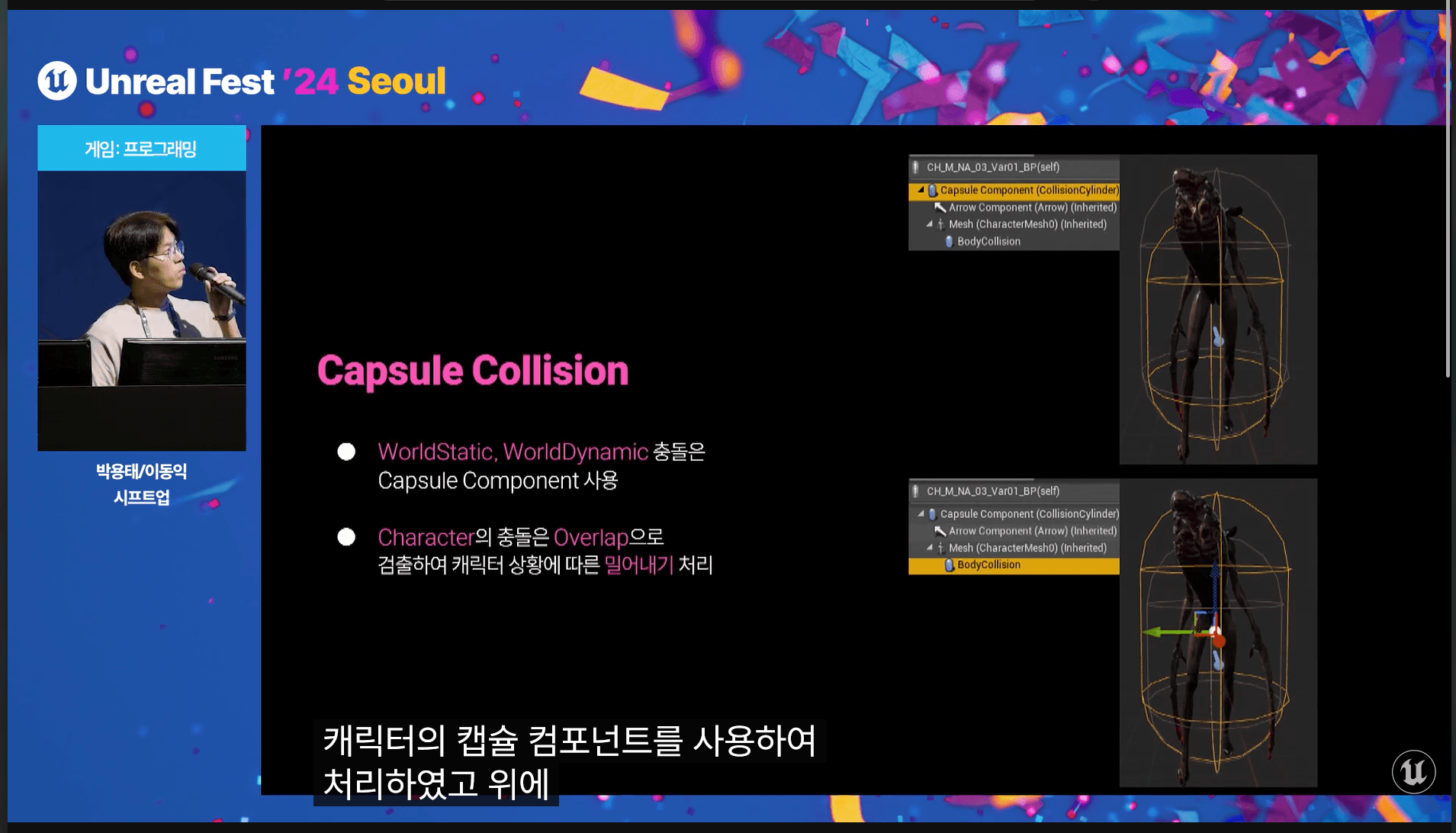
Task: Click the speaker names 박용태/이동익
Action: point(141,471)
